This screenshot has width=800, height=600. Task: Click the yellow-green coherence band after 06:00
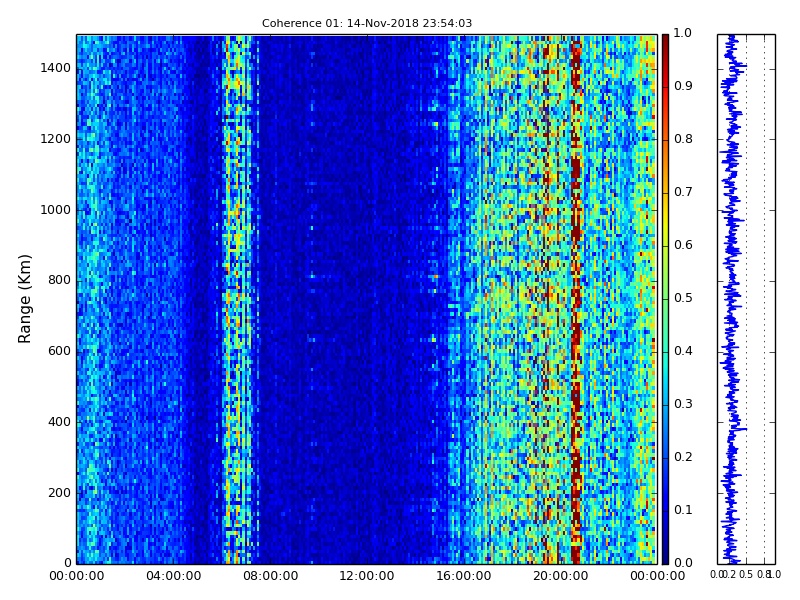[x=237, y=299]
